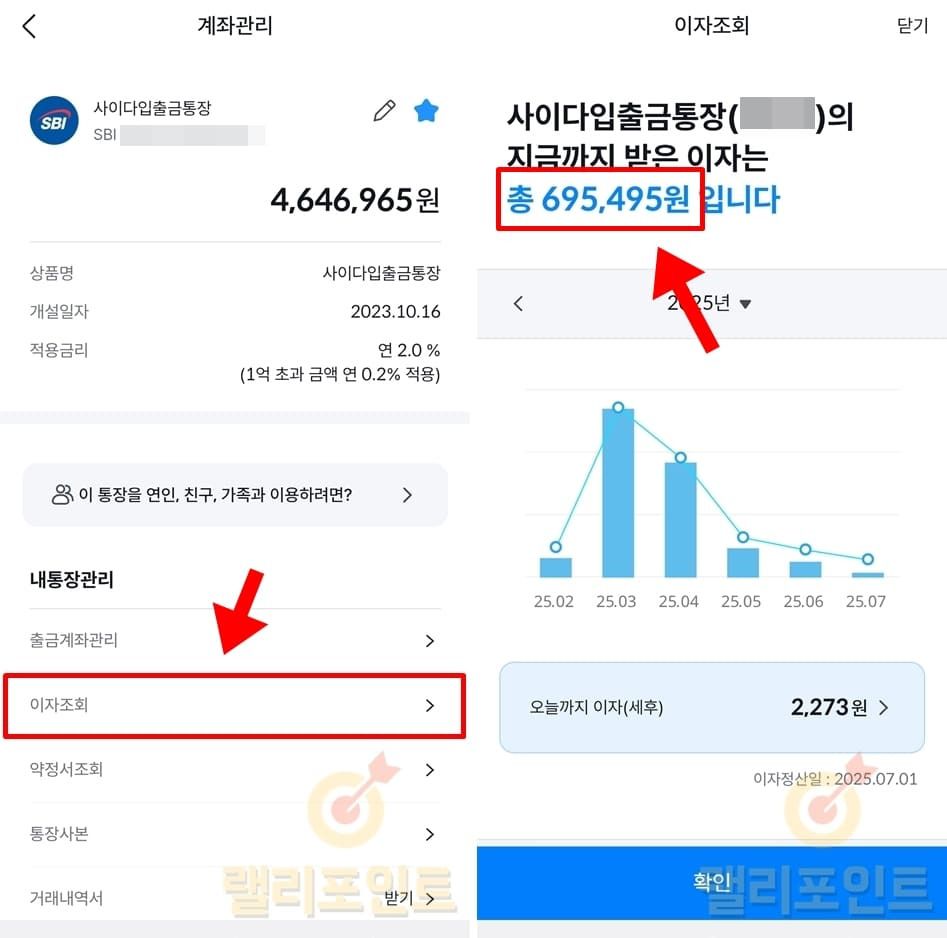Viewport: 947px width, 938px height.
Task: Toggle the blue favorite star
Action: point(426,111)
